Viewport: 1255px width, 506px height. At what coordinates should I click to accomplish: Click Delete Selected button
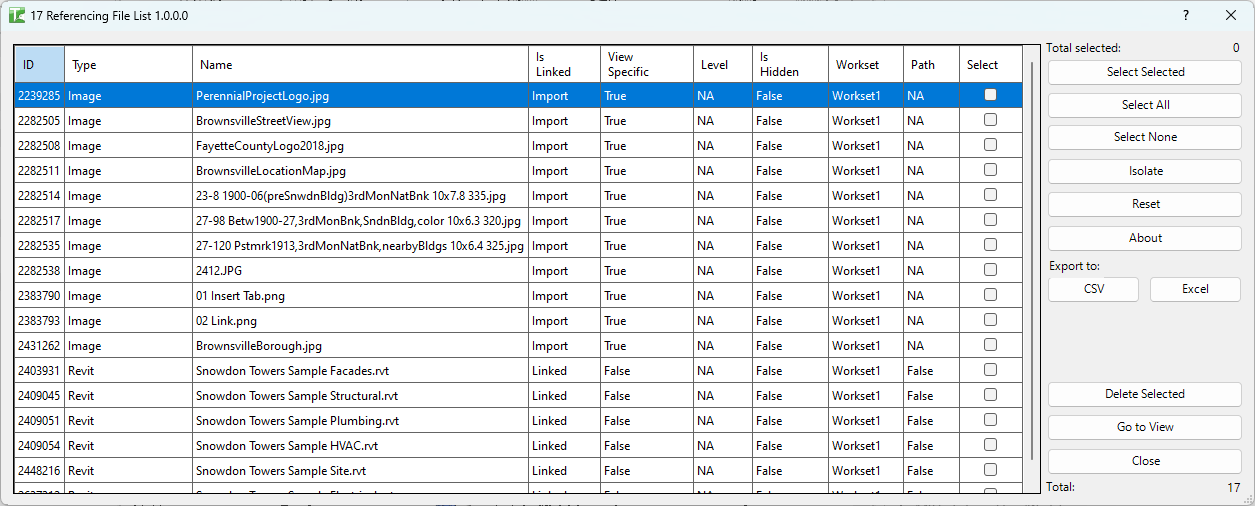(1145, 394)
